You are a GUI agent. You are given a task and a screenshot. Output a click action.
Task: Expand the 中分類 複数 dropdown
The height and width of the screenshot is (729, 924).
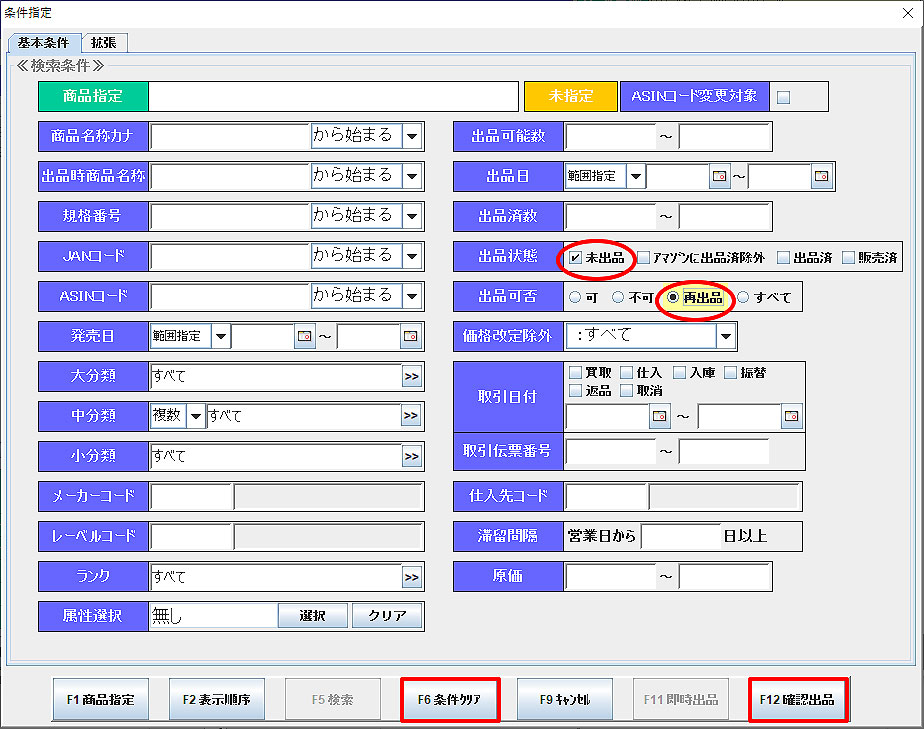tap(195, 416)
